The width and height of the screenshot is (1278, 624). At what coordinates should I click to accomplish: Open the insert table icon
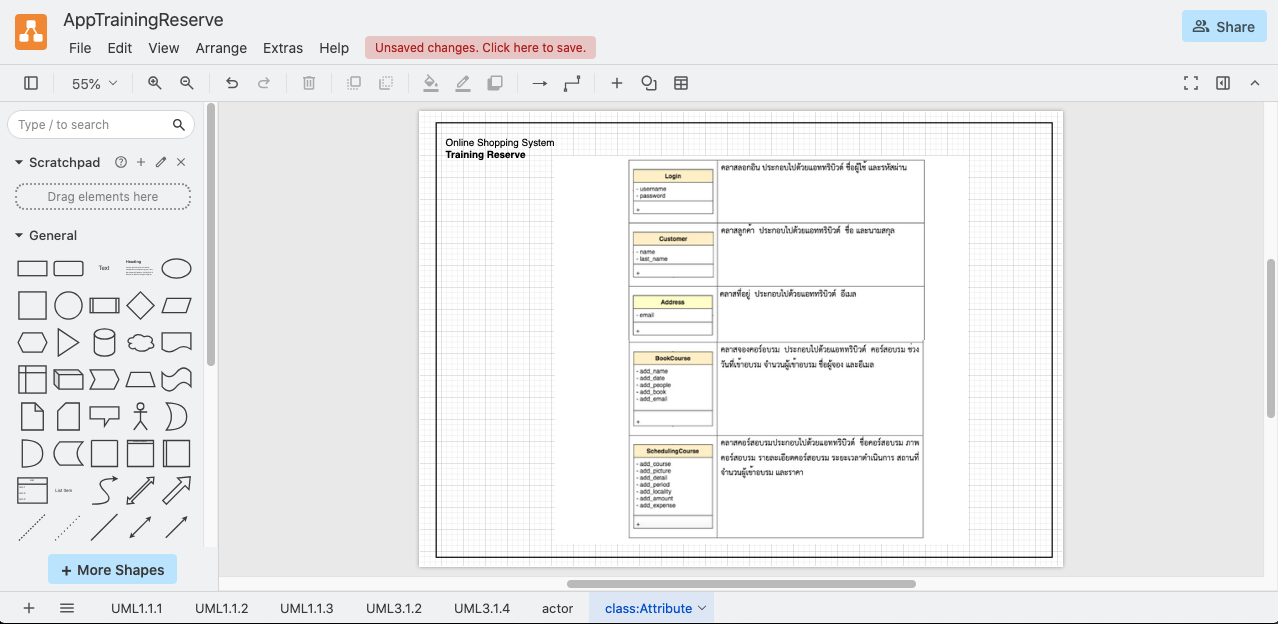tap(681, 84)
